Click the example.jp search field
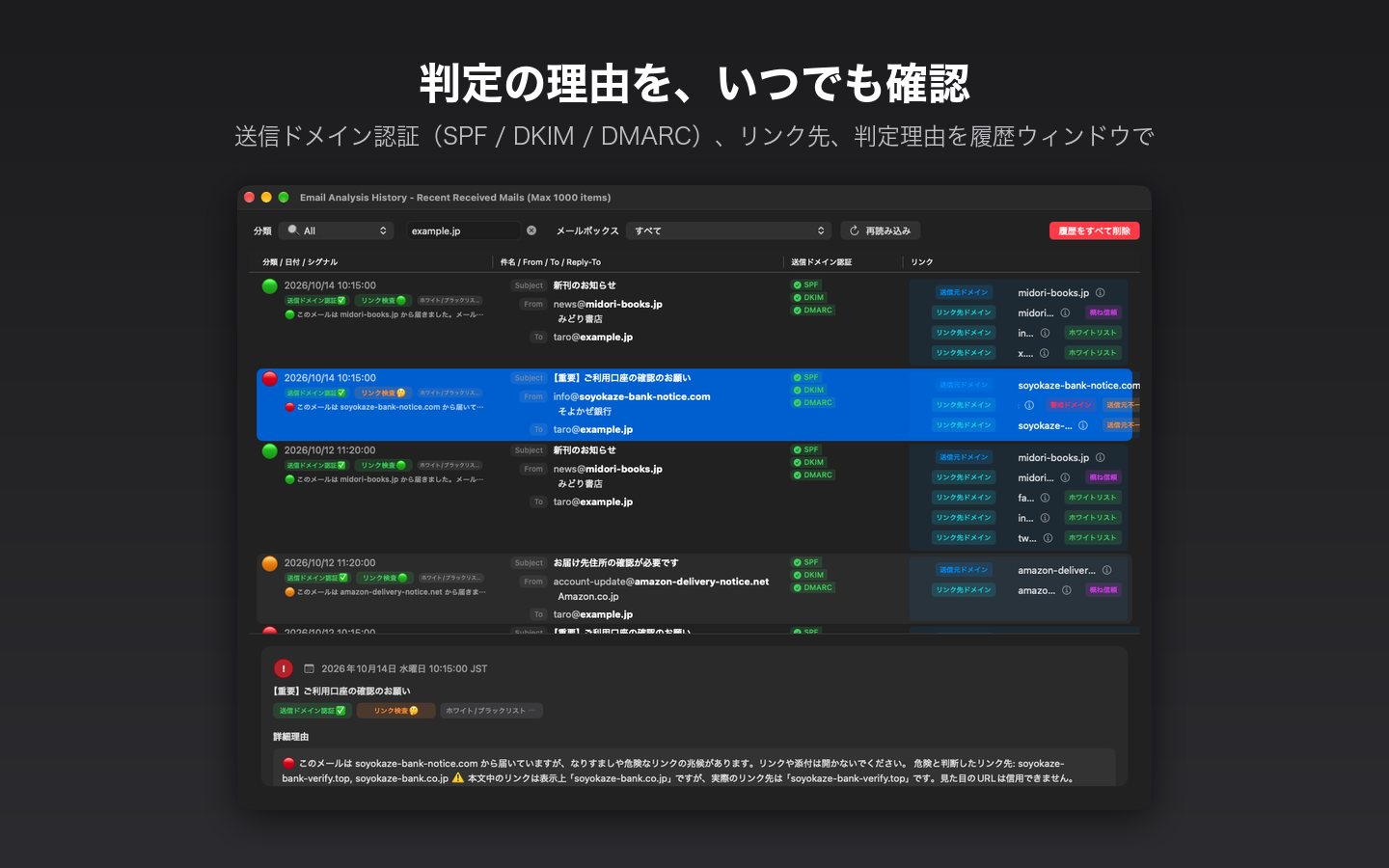 [x=463, y=231]
